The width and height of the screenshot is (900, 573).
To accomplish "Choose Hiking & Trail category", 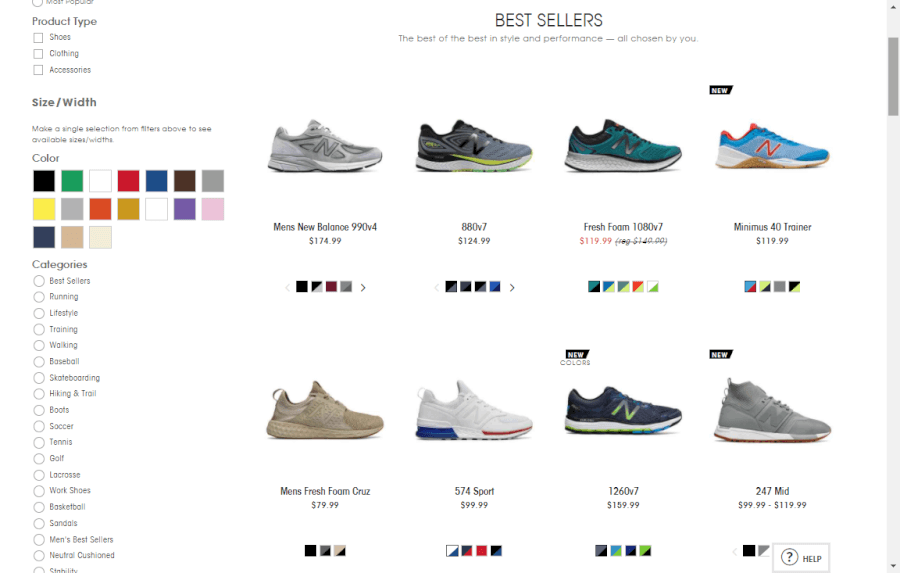I will (x=38, y=394).
